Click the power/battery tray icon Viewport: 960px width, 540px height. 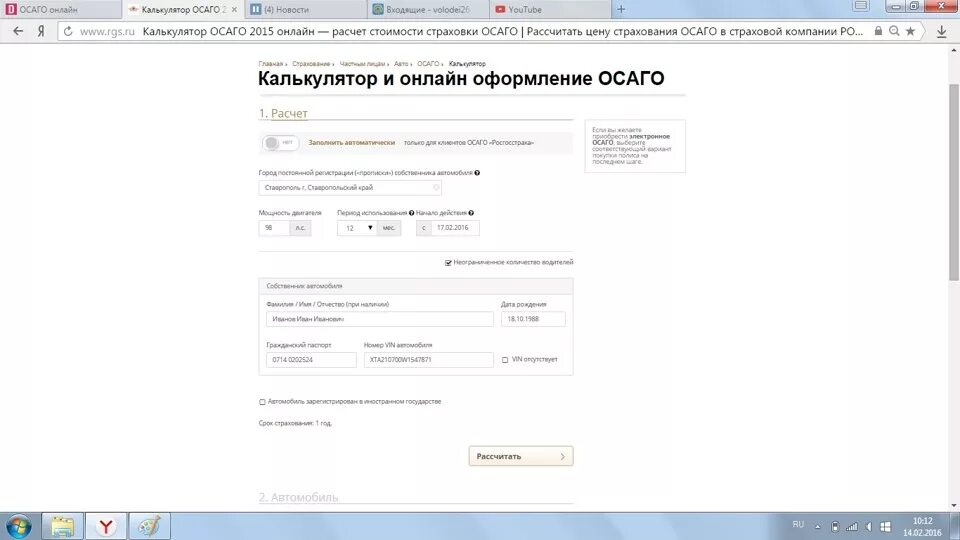[x=835, y=527]
